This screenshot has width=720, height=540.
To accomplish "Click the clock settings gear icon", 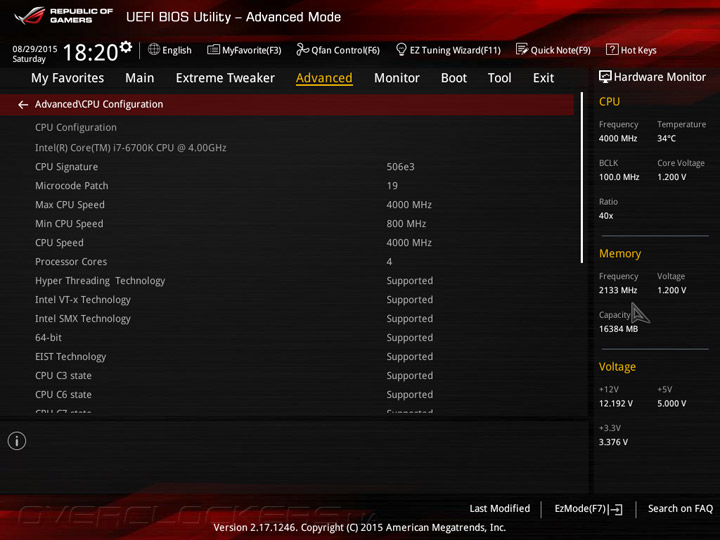I will 126,47.
